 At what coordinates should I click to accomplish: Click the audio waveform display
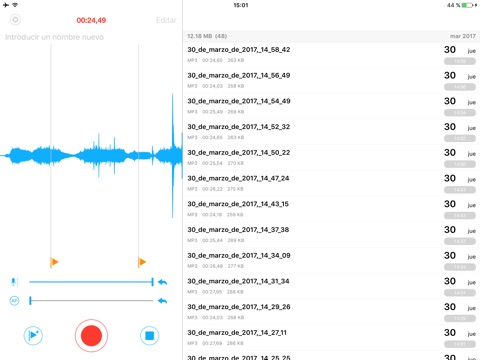[x=91, y=155]
